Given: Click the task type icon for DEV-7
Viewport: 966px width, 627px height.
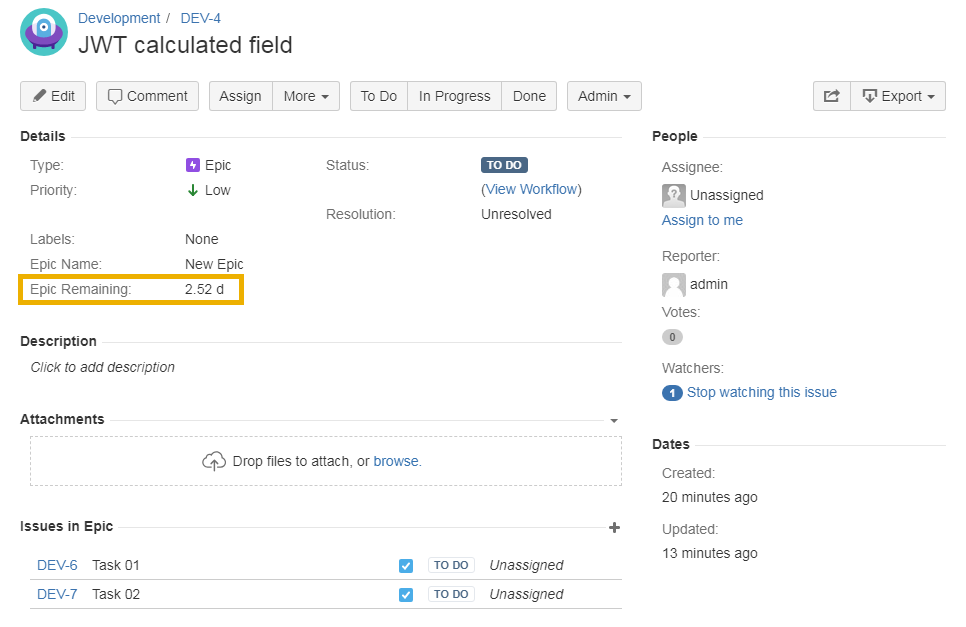Looking at the screenshot, I should coord(406,594).
